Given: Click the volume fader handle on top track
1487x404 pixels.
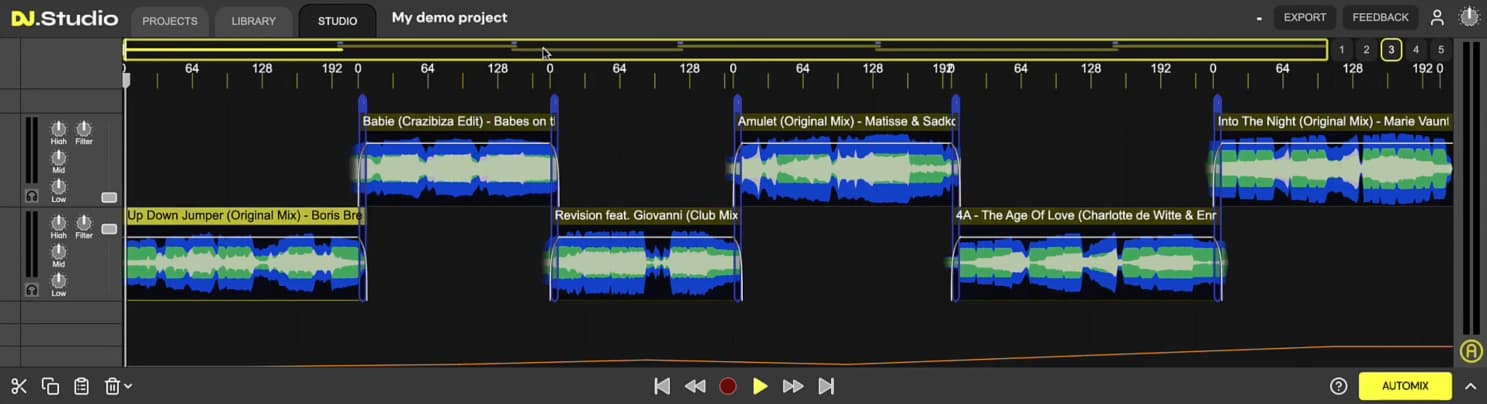Looking at the screenshot, I should click(x=109, y=197).
